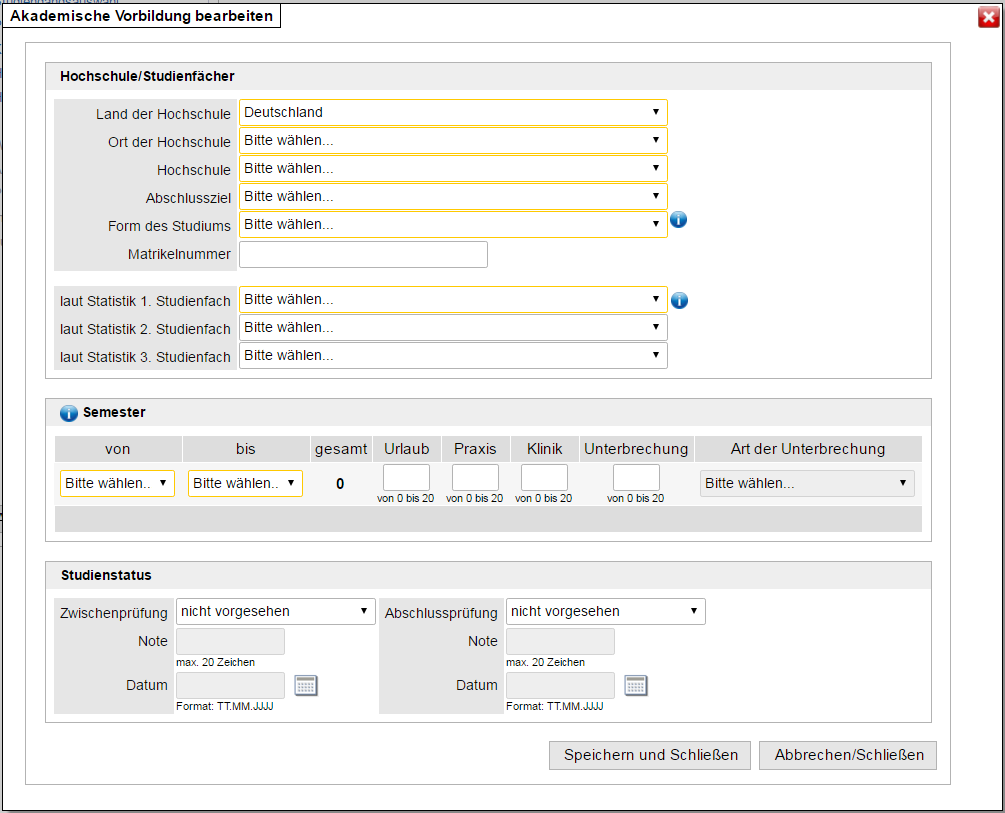1005x813 pixels.
Task: Open calendar picker for Abschlussprüfung Datum
Action: pyautogui.click(x=636, y=685)
